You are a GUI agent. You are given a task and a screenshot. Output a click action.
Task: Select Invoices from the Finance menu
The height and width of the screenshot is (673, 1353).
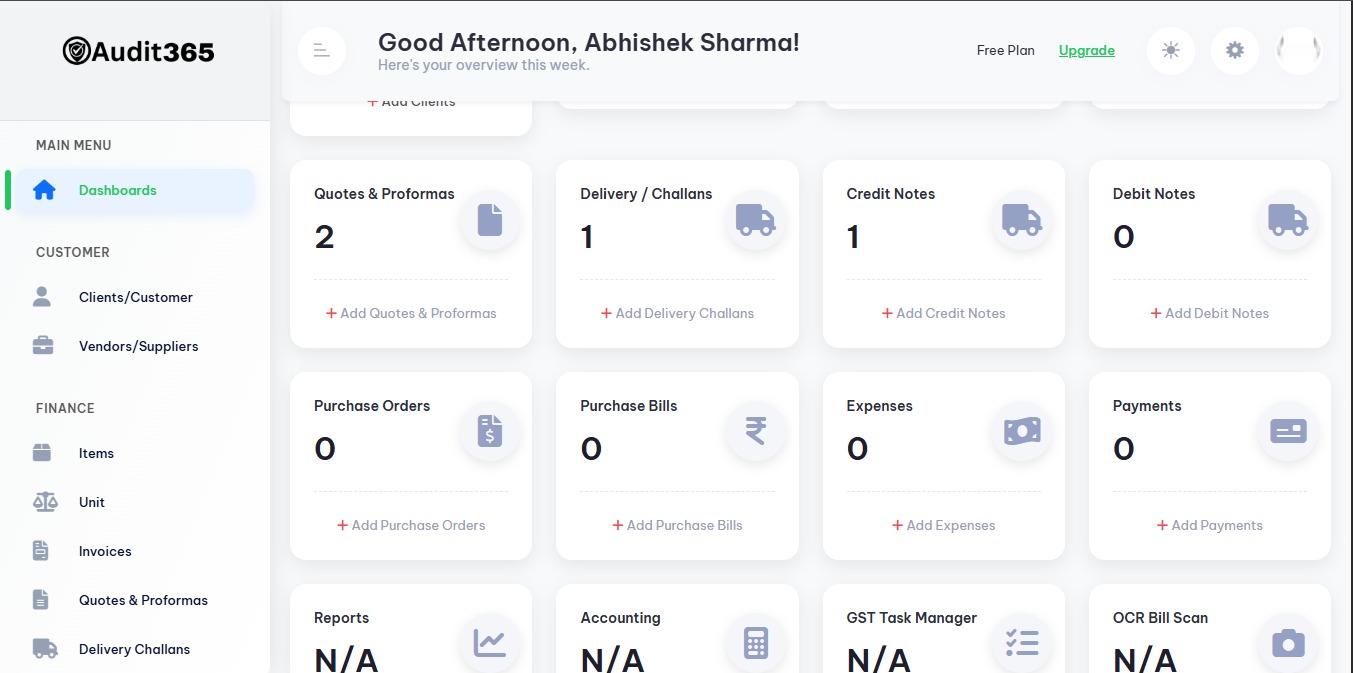coord(105,551)
